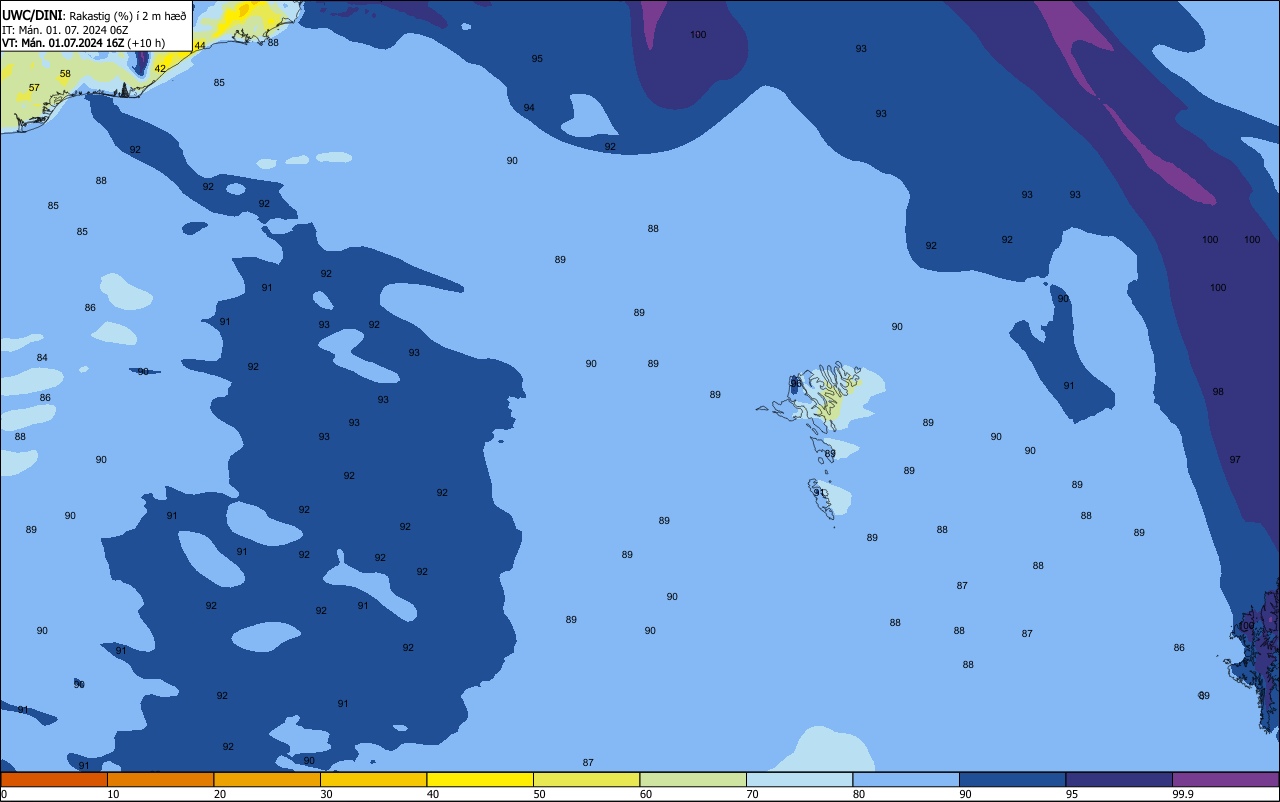This screenshot has width=1280, height=802.
Task: Click the '95' humidity value on the map, not the legend
Action: tap(537, 59)
